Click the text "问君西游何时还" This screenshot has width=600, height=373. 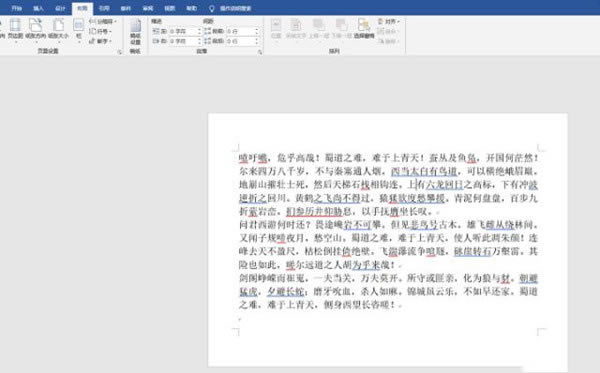pos(272,225)
